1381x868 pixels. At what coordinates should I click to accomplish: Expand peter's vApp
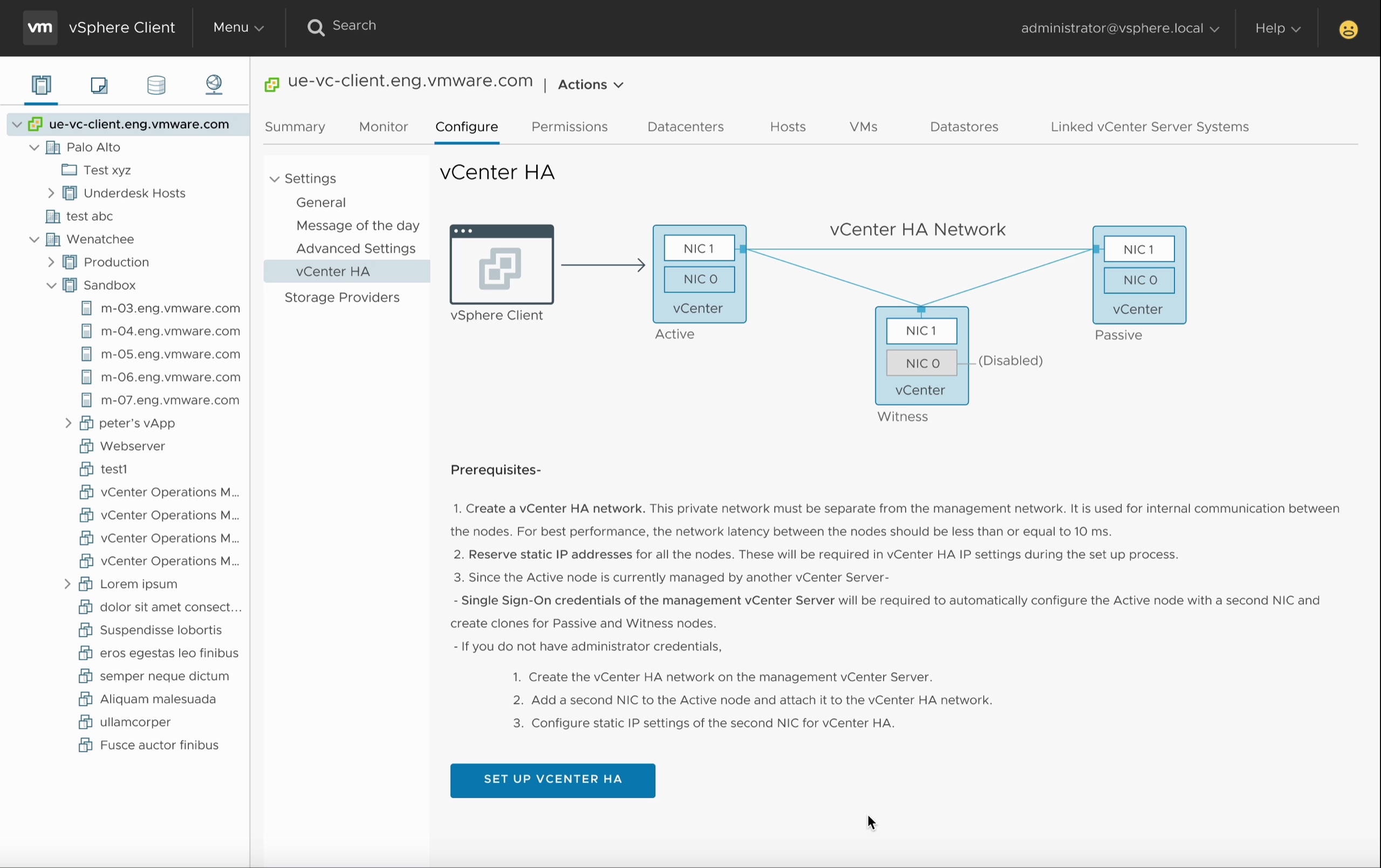coord(67,423)
